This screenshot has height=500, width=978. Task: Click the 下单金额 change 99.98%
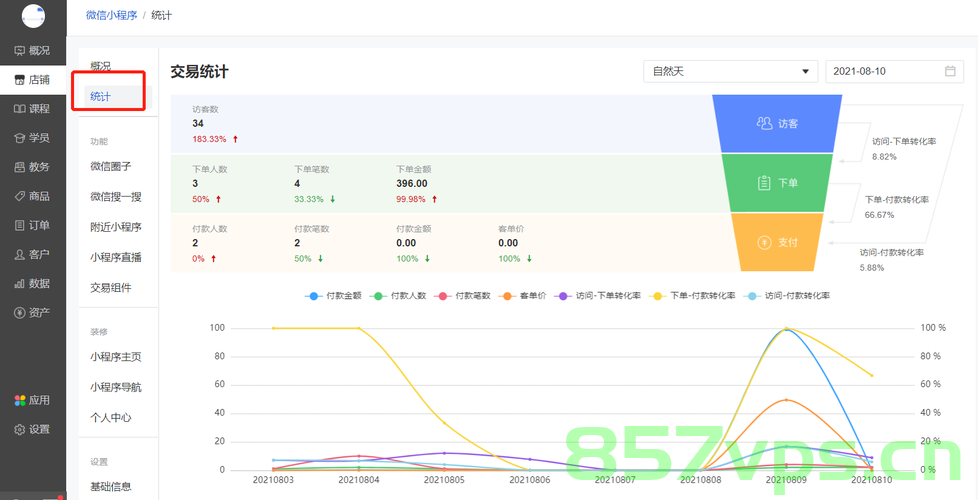(411, 200)
